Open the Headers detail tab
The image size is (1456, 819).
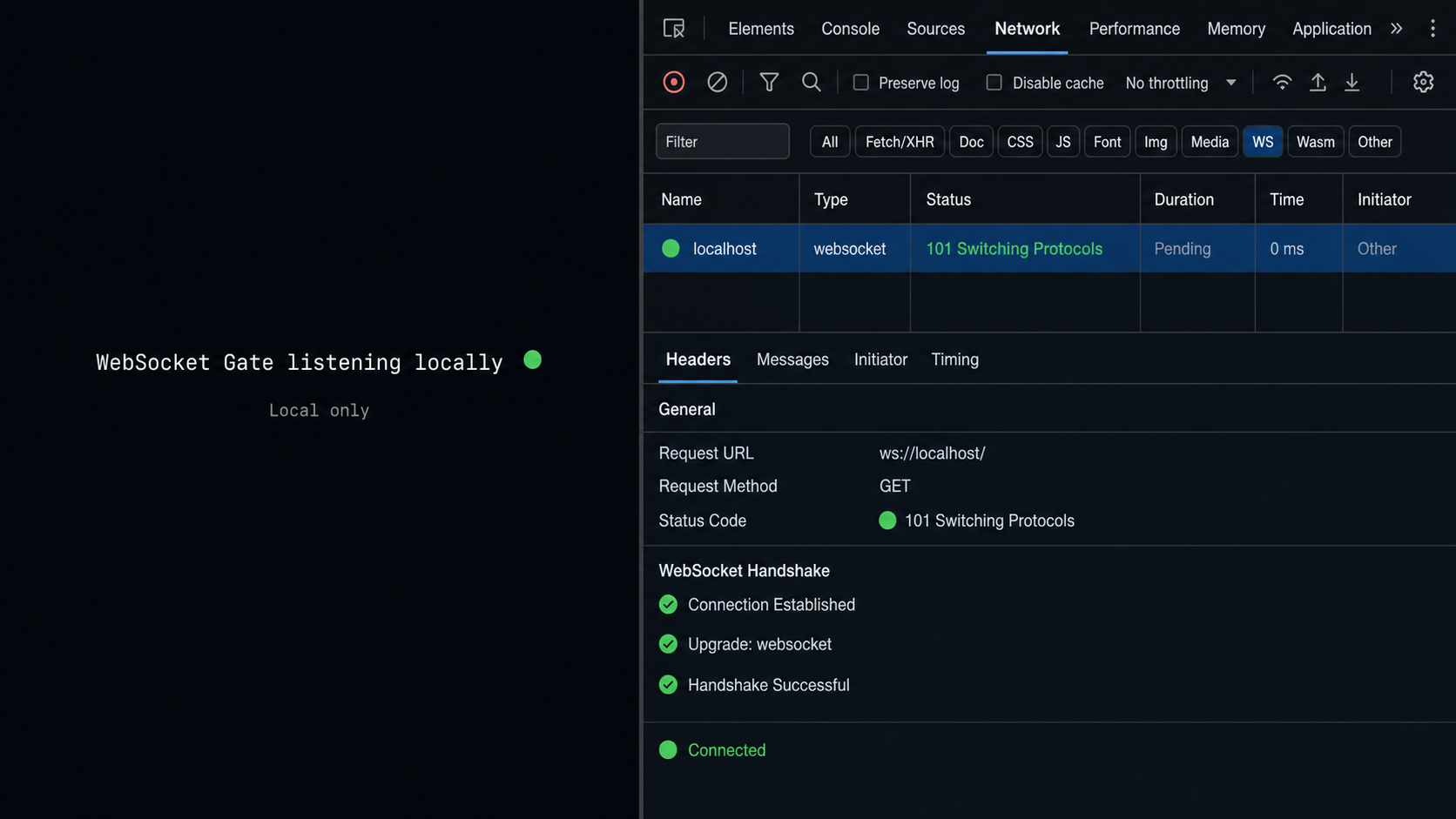(x=698, y=359)
